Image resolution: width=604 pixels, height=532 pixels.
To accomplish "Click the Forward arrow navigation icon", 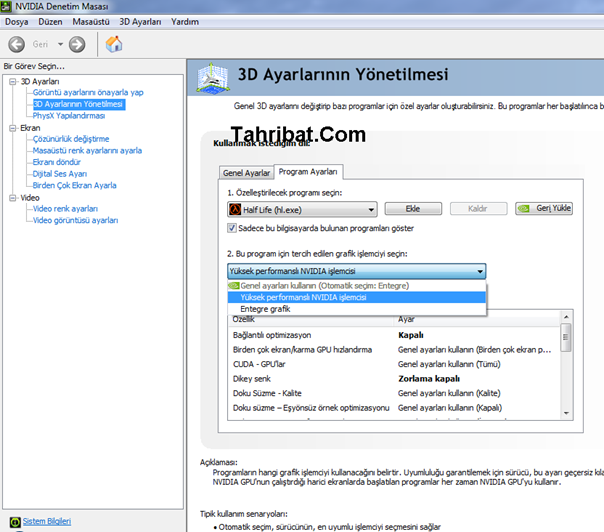I will 76,44.
